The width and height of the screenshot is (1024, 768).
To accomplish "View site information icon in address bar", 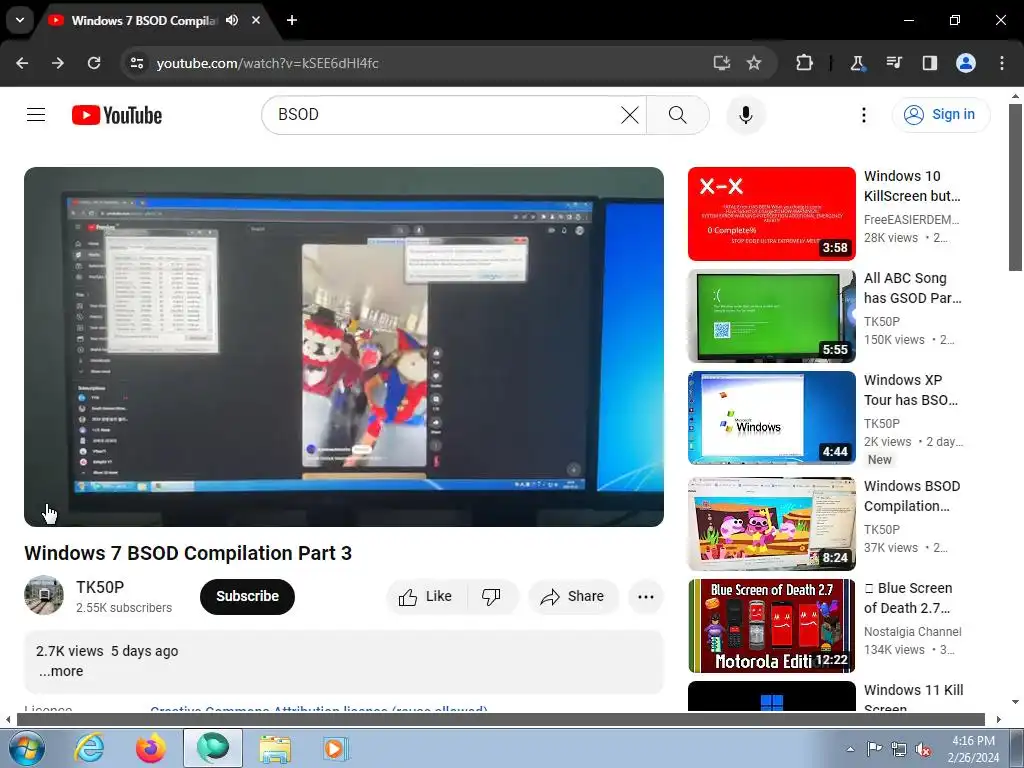I will tap(136, 63).
